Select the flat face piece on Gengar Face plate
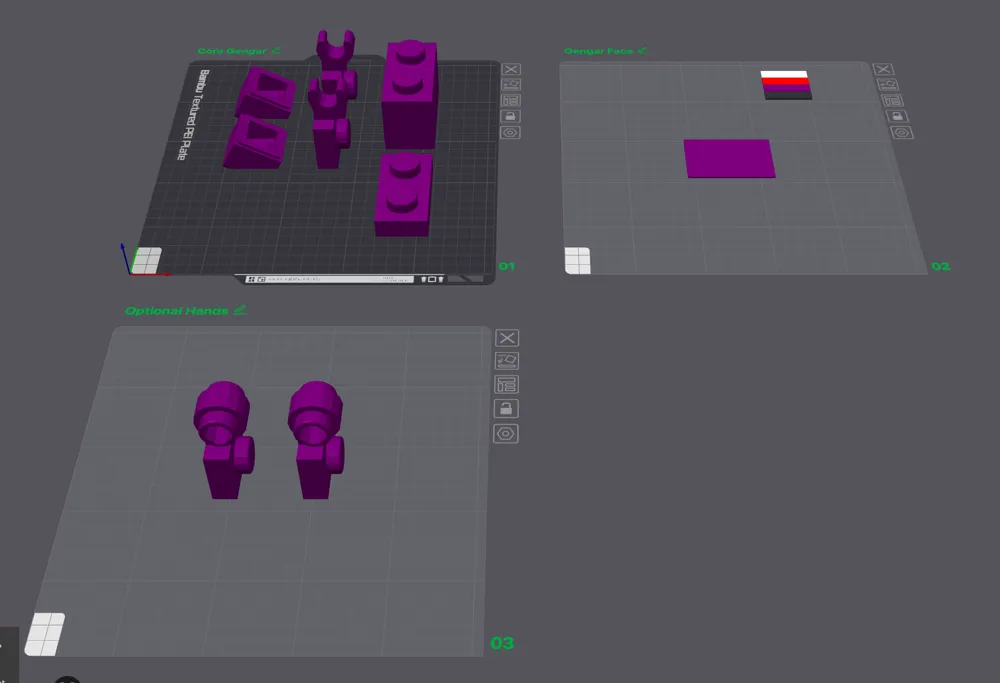This screenshot has width=1000, height=683. pos(730,157)
